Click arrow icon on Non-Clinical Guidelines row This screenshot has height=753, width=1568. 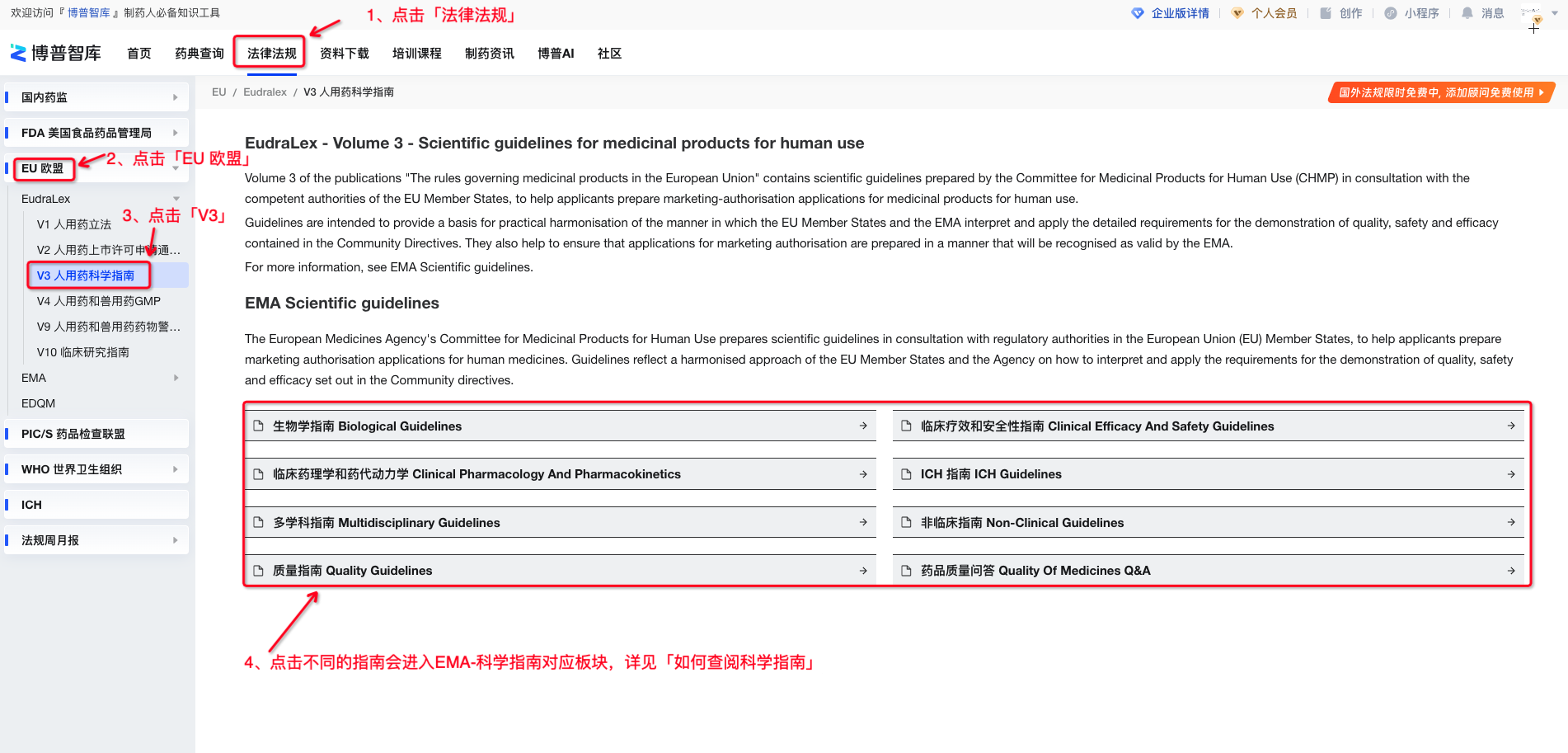(1511, 523)
